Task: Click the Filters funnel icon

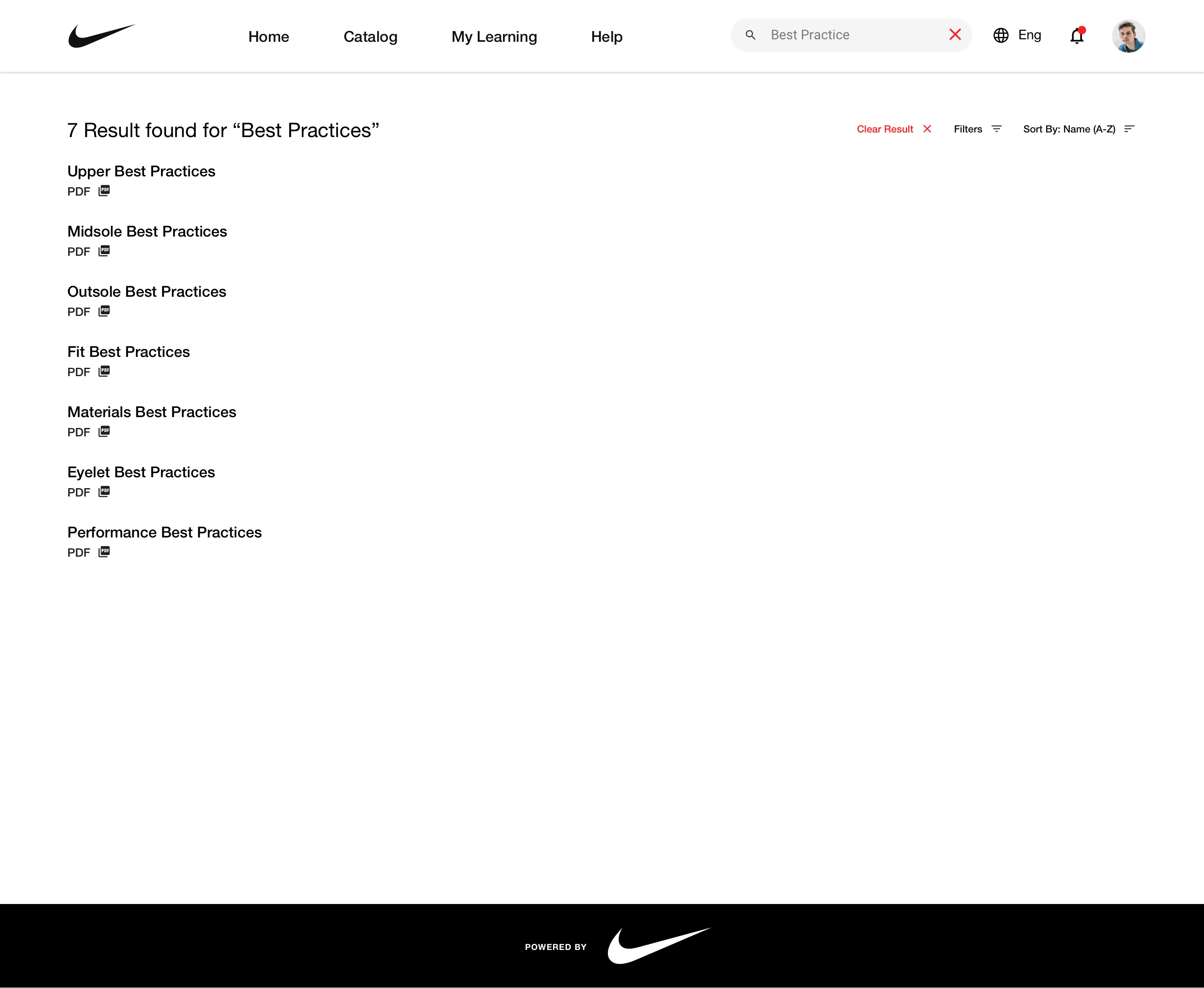Action: pyautogui.click(x=997, y=129)
